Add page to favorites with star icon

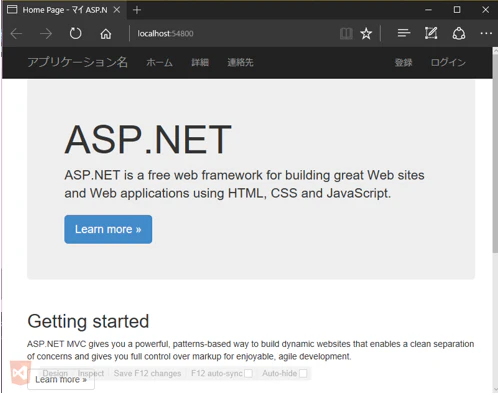(x=366, y=34)
